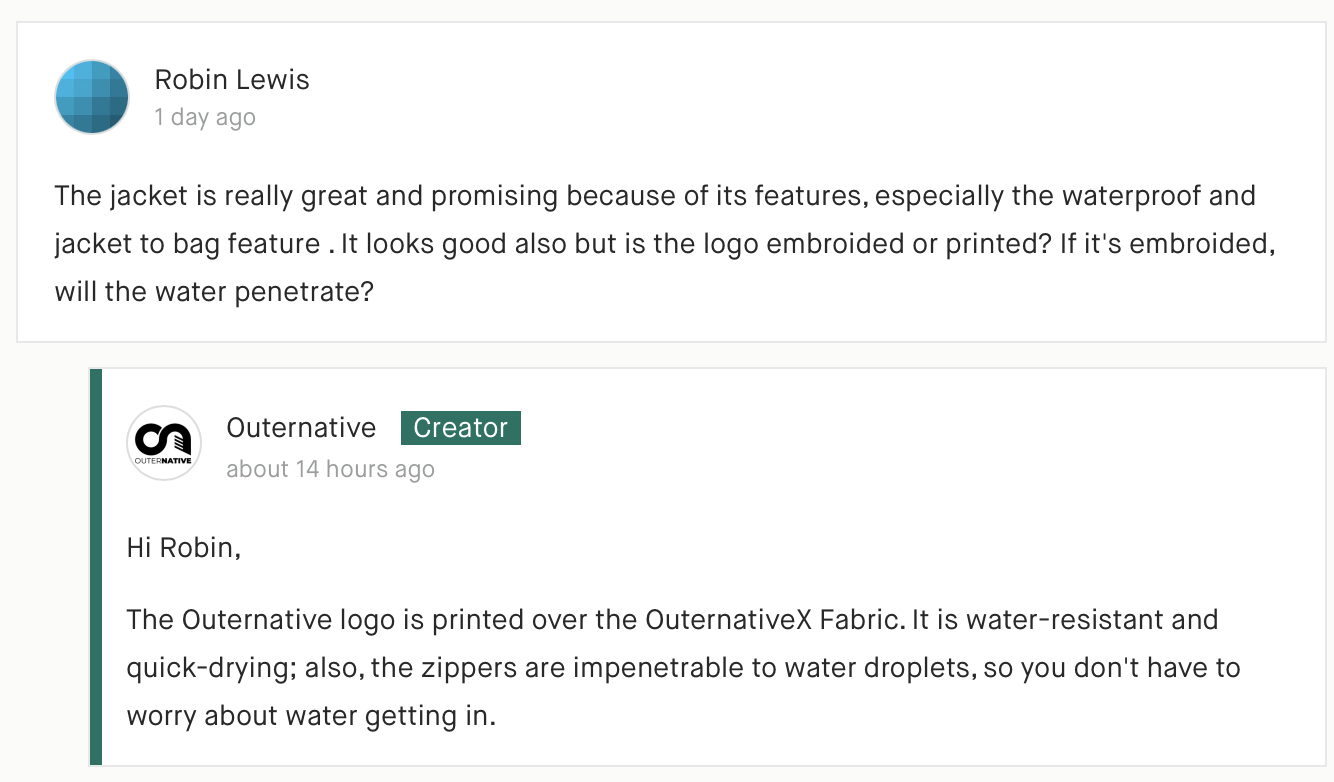Open the "1 day ago" comment timestamp
This screenshot has width=1334, height=782.
(x=205, y=117)
